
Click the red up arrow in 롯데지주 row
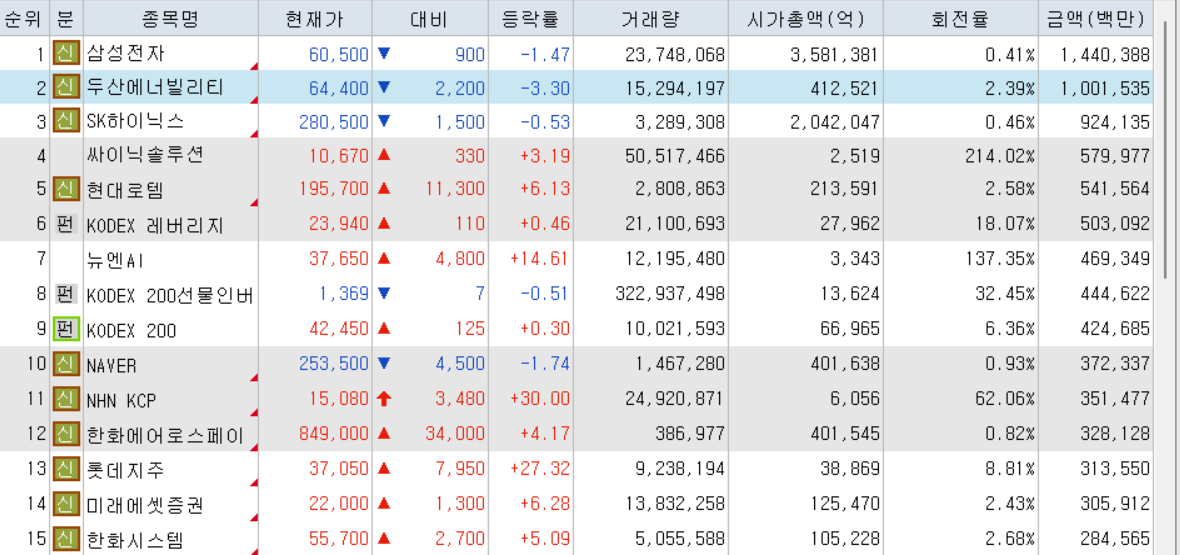(x=384, y=468)
